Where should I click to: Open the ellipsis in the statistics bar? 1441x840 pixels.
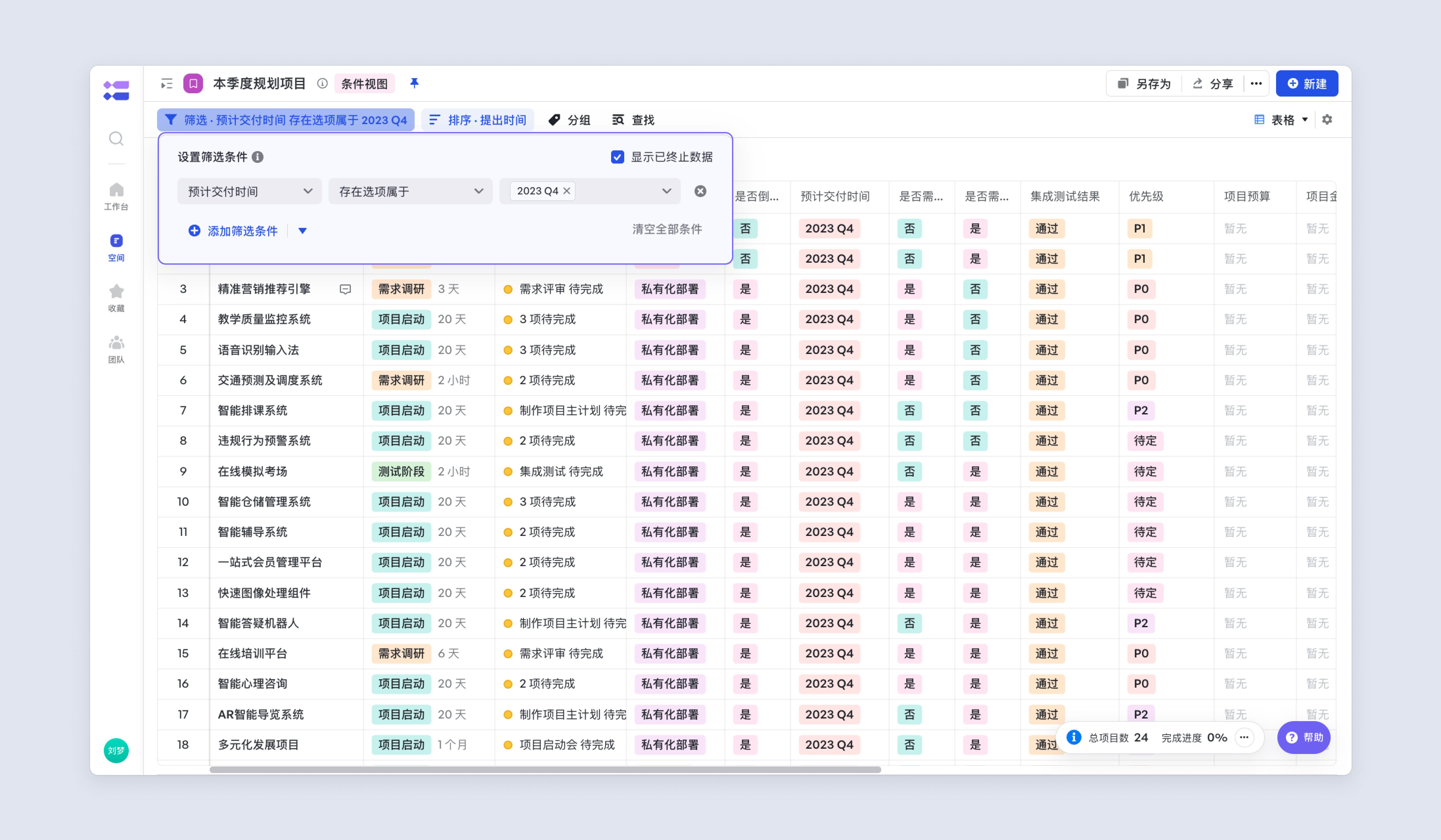pyautogui.click(x=1244, y=737)
